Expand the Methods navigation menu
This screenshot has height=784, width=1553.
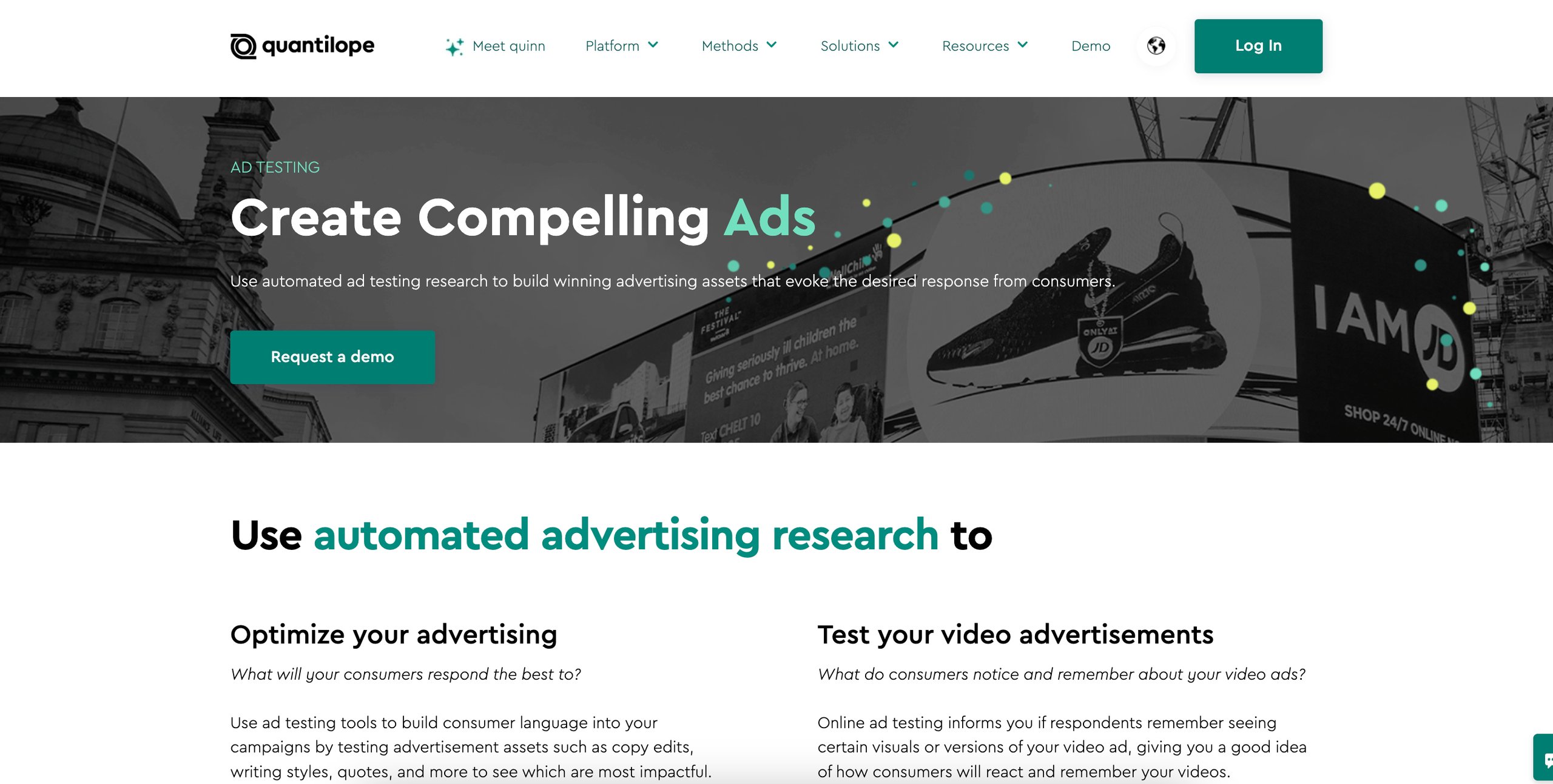click(737, 45)
